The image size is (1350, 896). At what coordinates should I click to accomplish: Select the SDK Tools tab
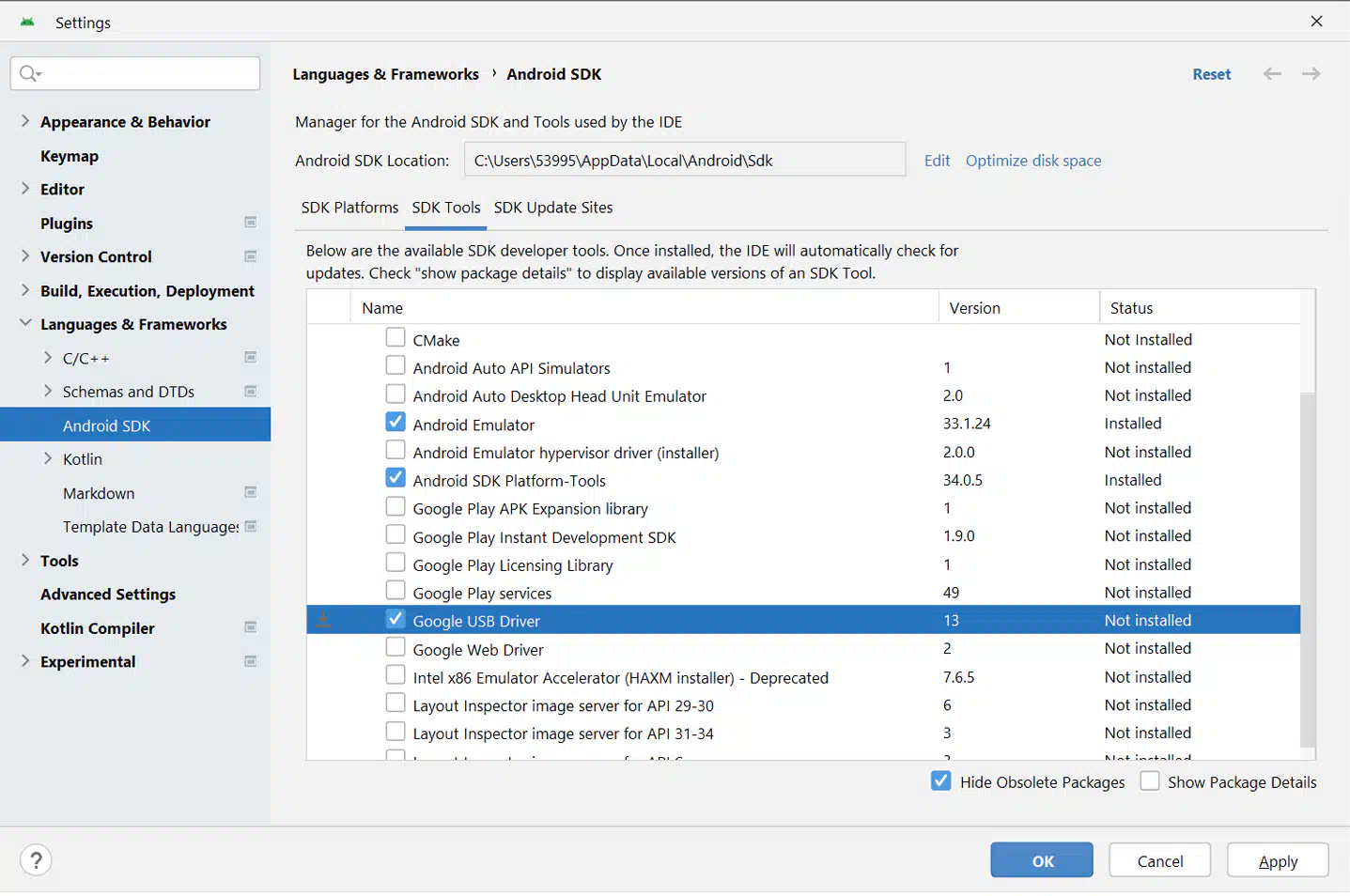(x=446, y=208)
